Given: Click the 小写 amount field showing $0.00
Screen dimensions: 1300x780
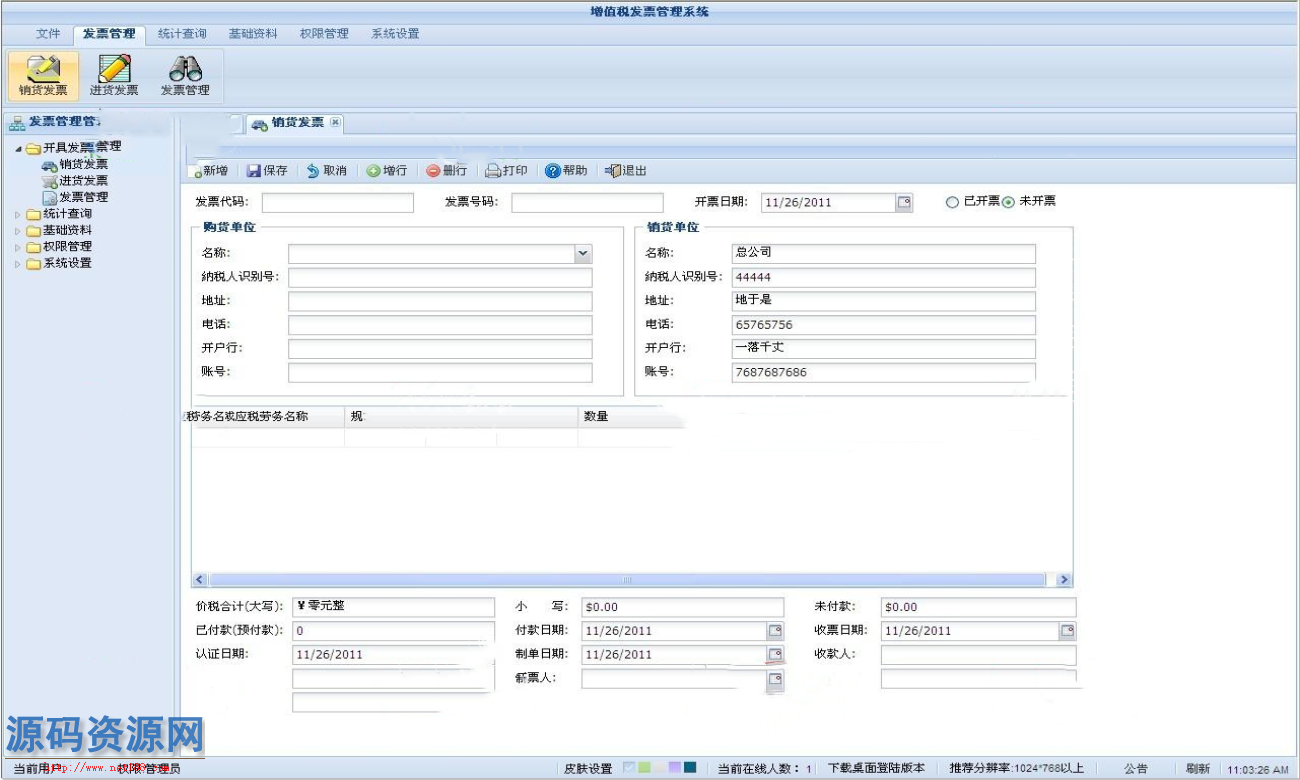Looking at the screenshot, I should pyautogui.click(x=683, y=608).
